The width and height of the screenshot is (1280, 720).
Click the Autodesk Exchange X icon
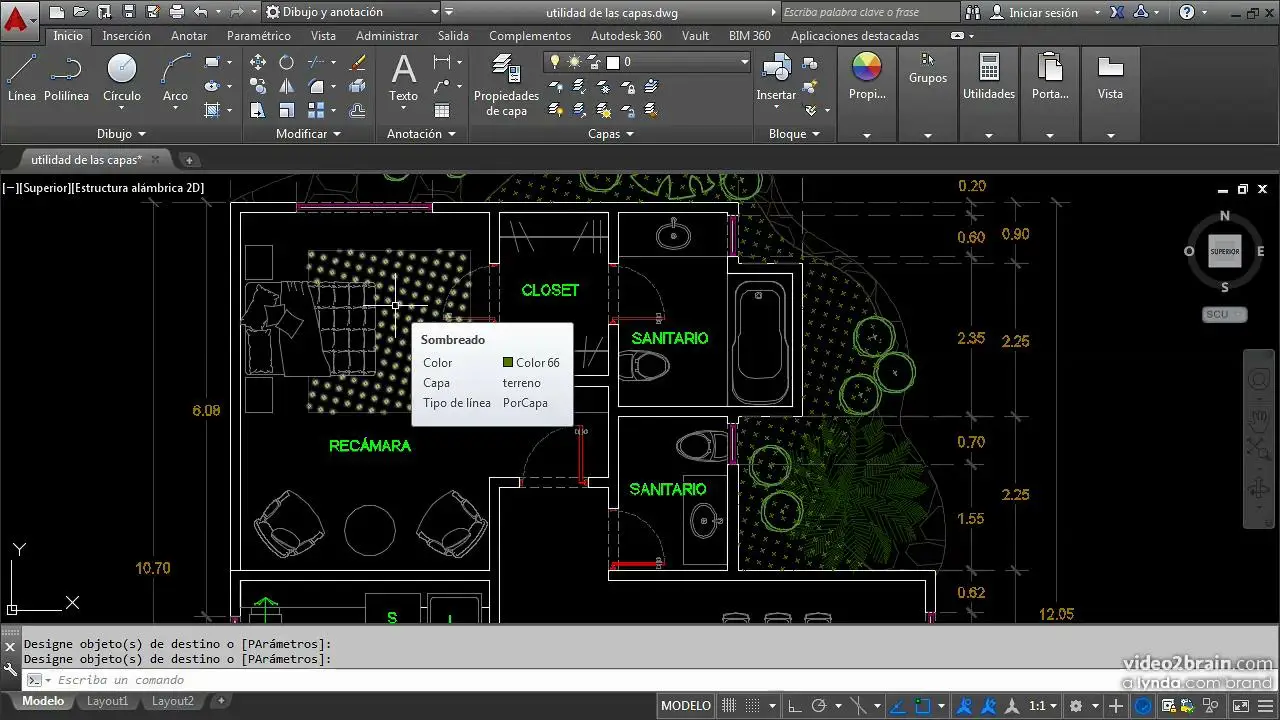coord(1117,12)
